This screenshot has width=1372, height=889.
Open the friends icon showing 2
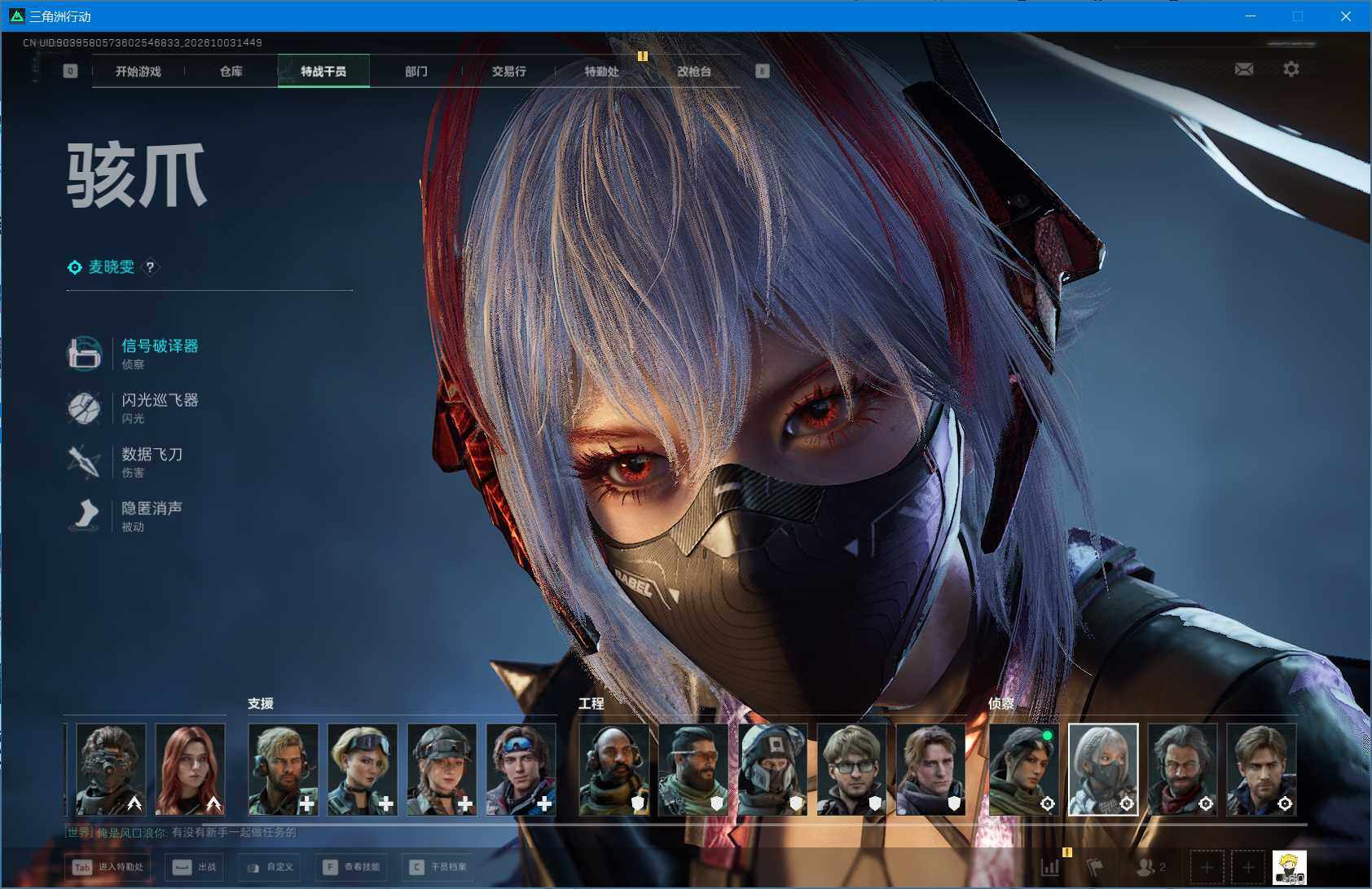tap(1150, 867)
